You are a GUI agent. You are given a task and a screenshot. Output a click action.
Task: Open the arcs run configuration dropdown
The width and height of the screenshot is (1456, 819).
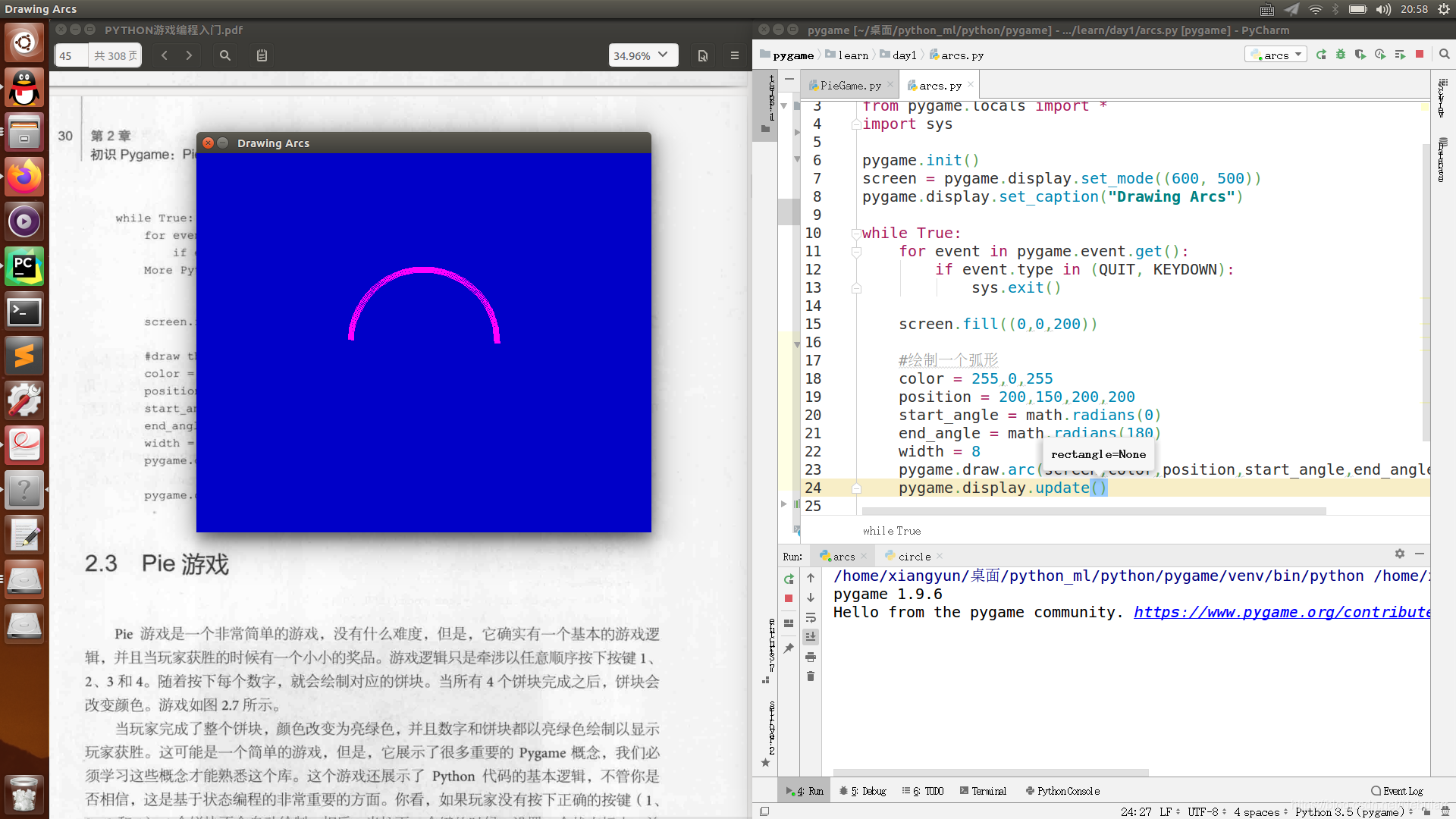(x=1276, y=55)
